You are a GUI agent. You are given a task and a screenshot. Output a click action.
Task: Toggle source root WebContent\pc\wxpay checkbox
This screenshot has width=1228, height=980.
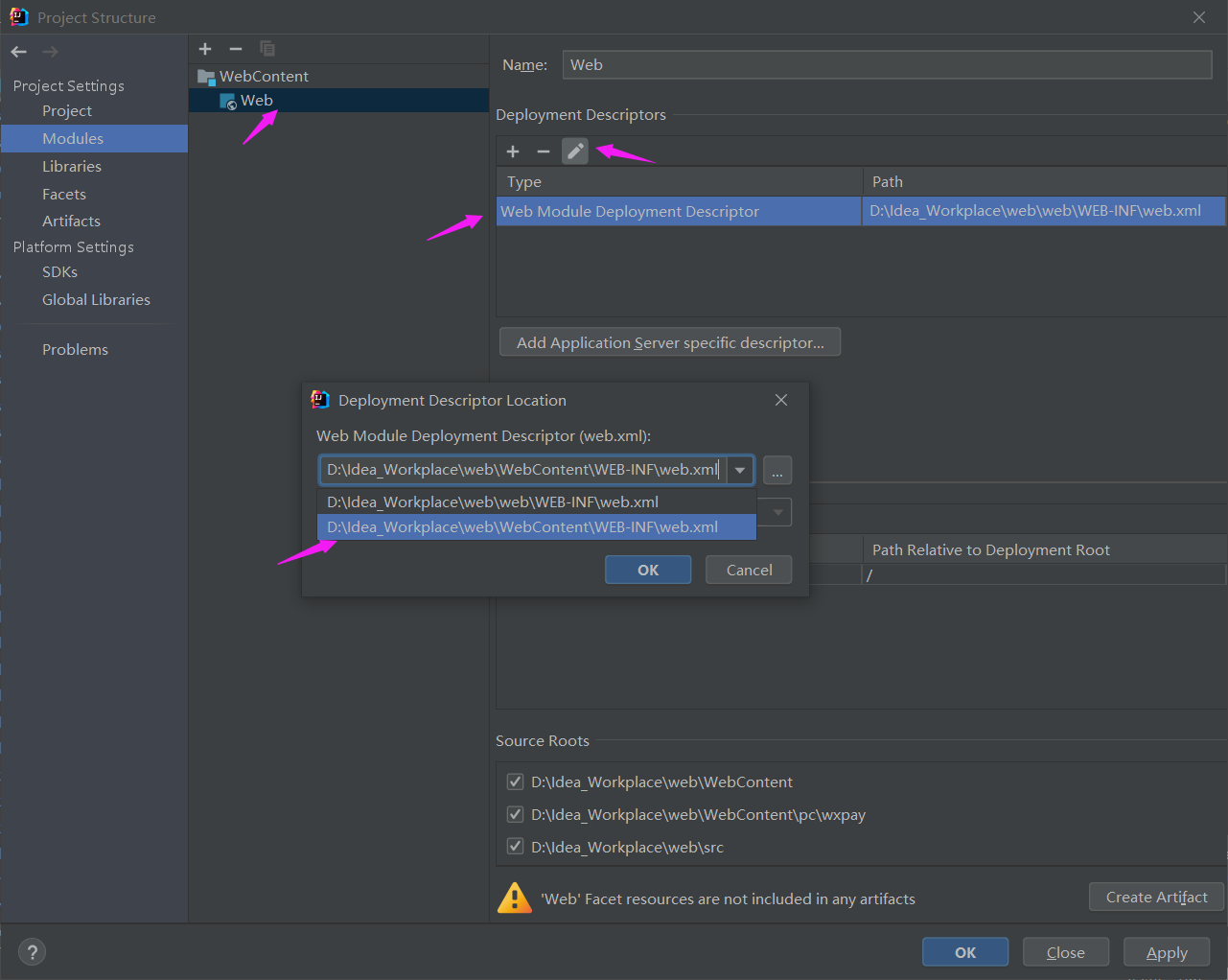pos(516,814)
